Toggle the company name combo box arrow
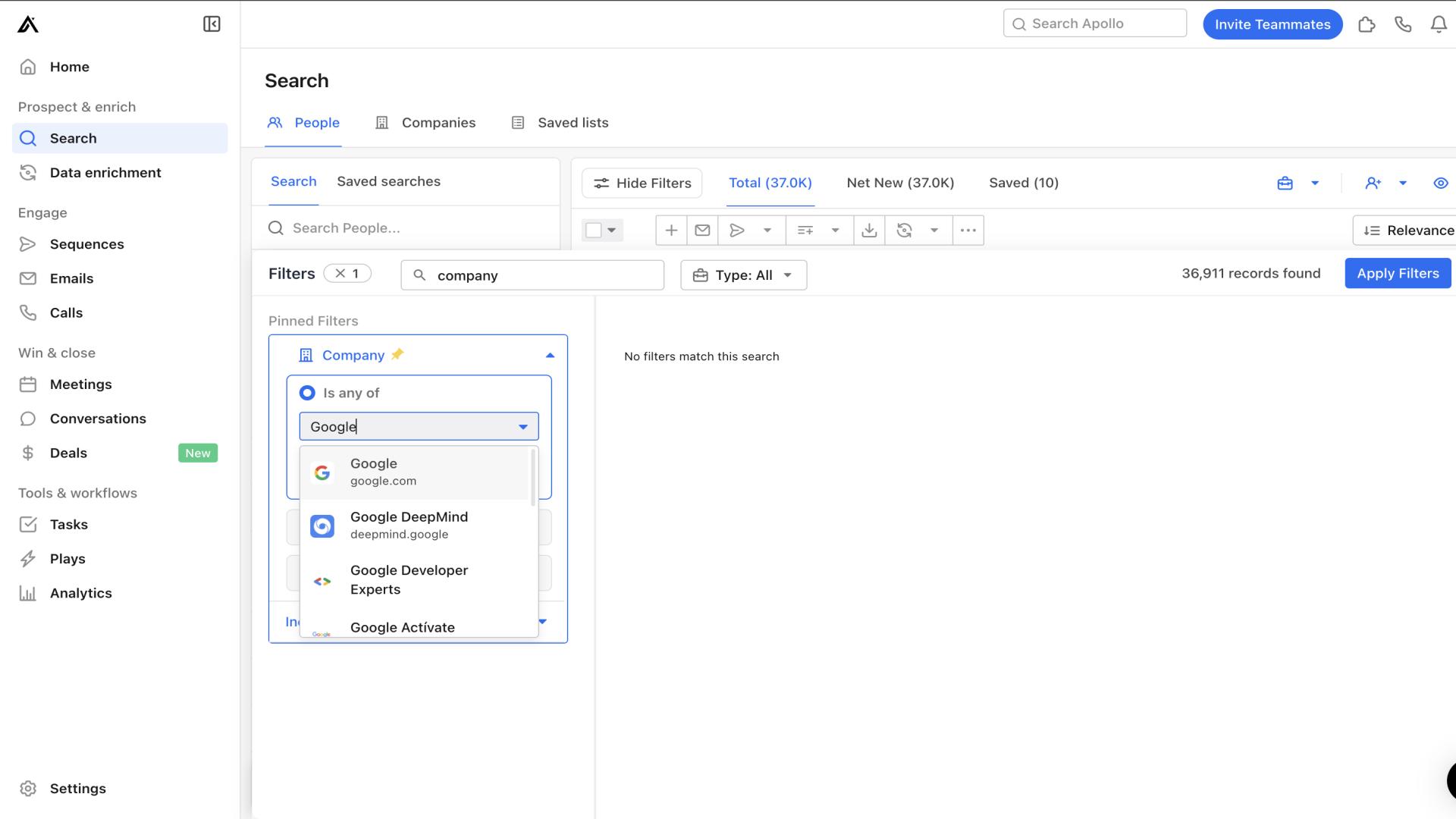The image size is (1456, 819). pos(523,427)
